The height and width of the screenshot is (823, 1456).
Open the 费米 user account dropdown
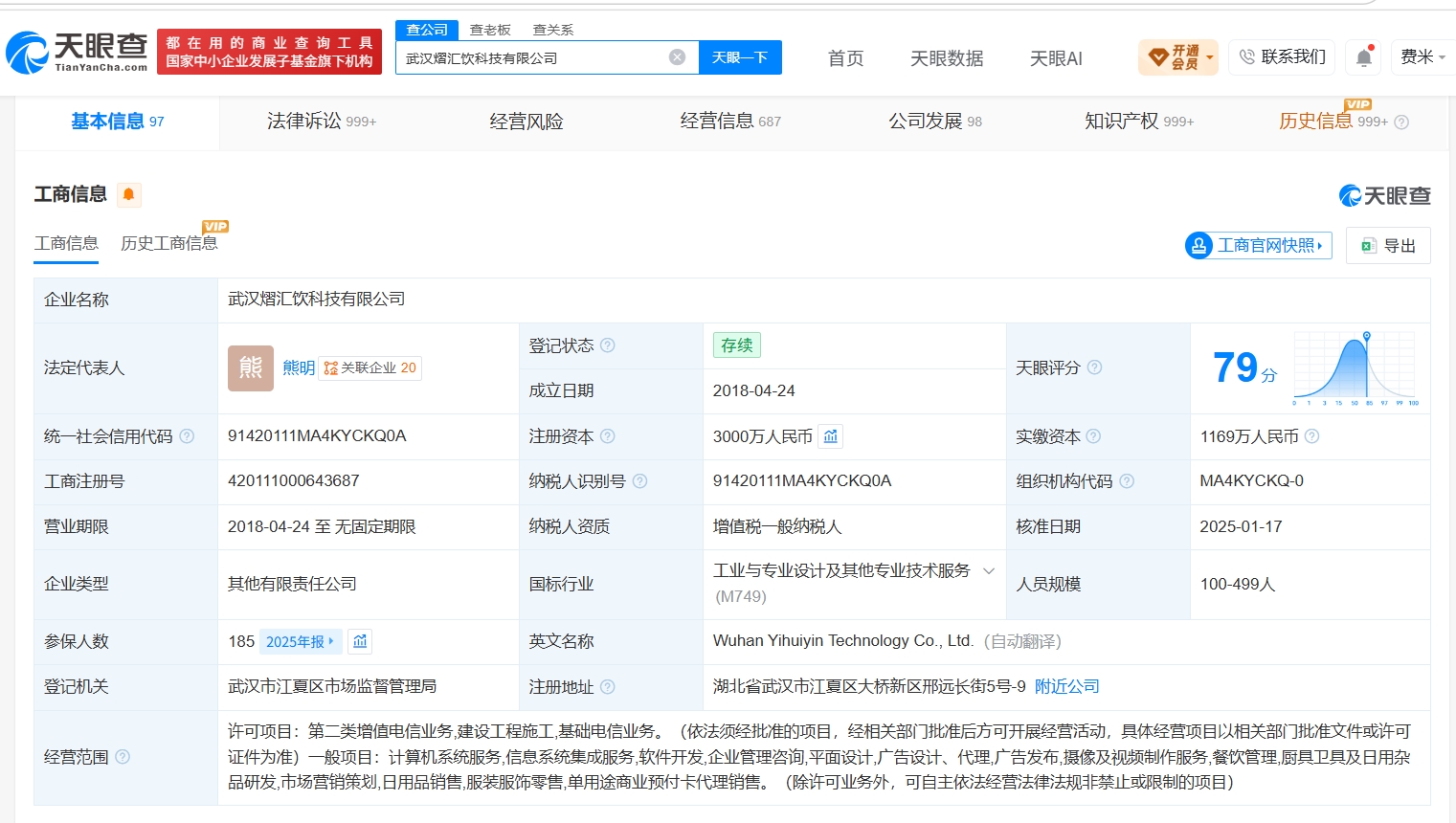point(1422,57)
